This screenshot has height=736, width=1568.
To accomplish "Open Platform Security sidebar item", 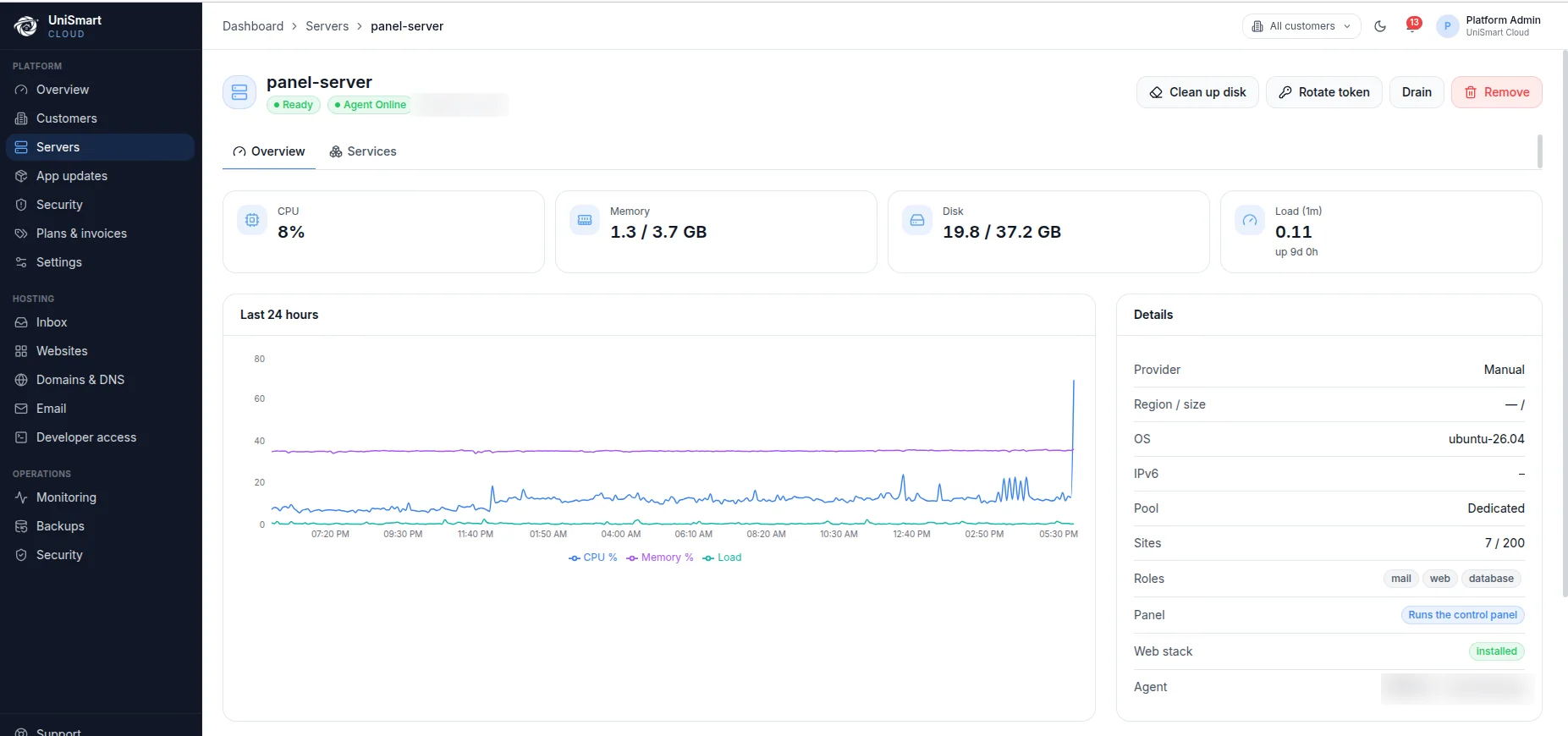I will pos(100,205).
